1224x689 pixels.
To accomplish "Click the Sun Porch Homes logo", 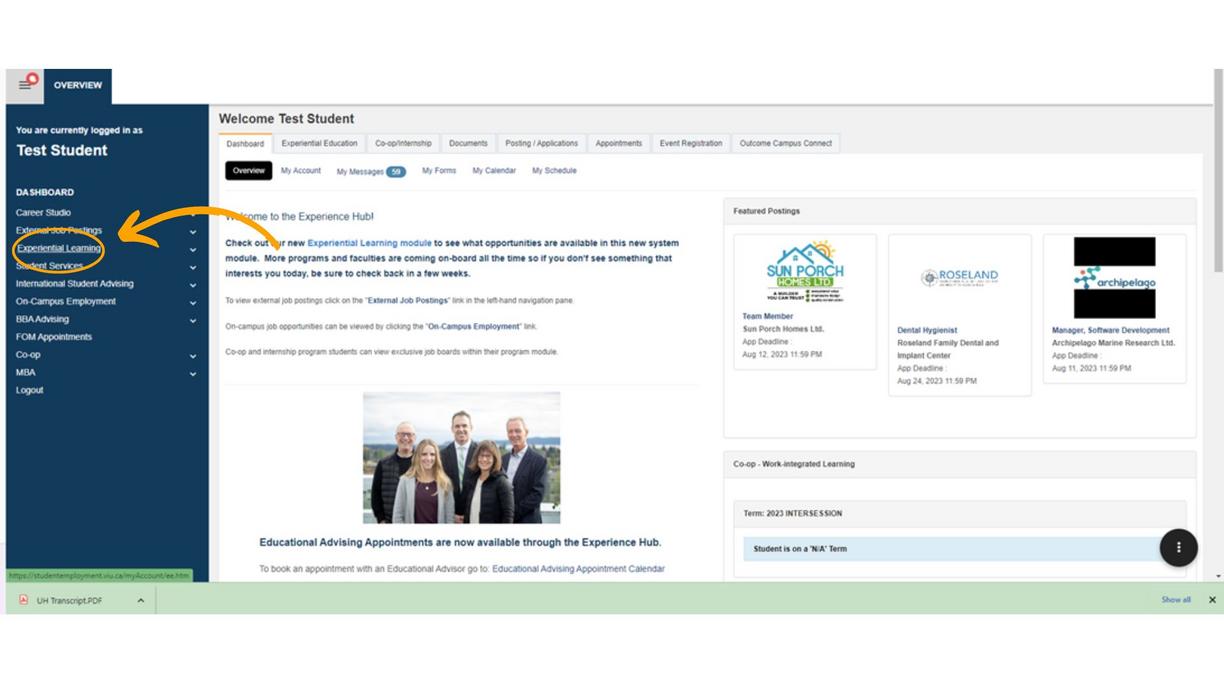I will [805, 272].
